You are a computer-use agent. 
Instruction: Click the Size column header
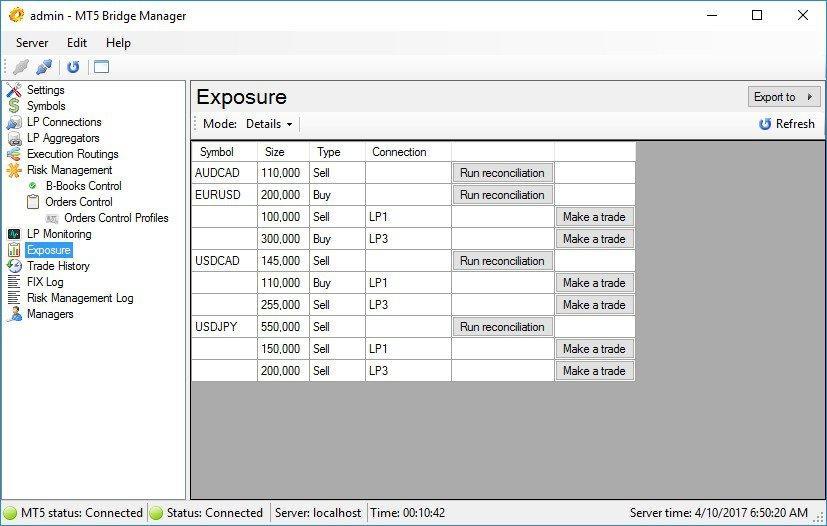coord(274,152)
